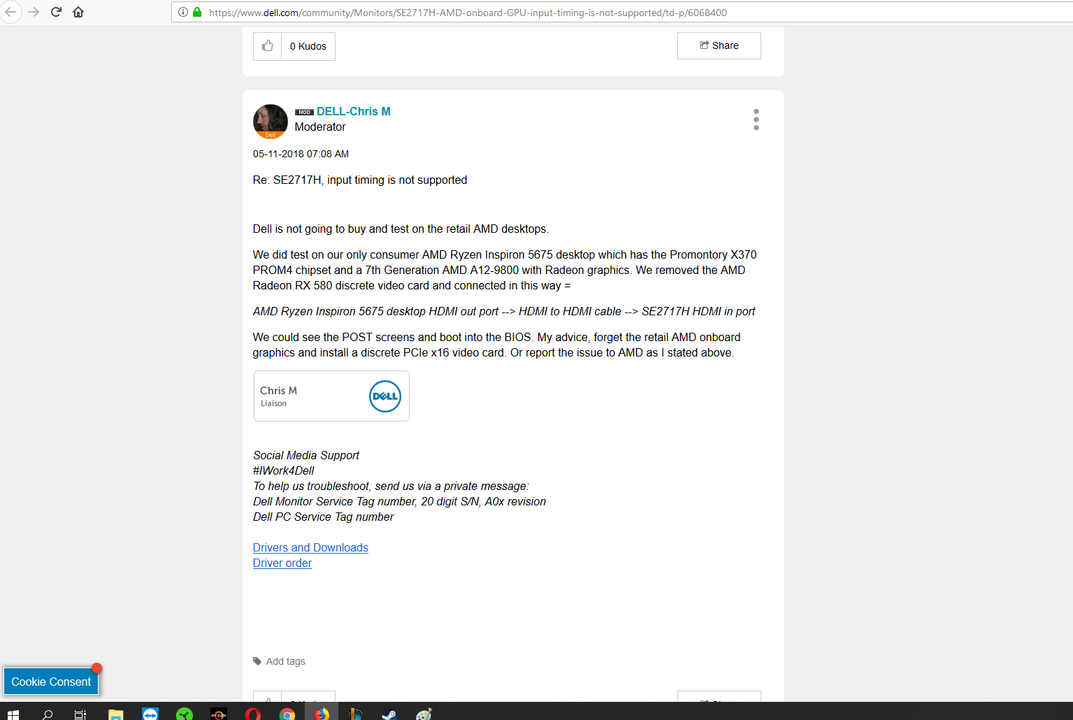Follow the Driver order link

tap(282, 563)
